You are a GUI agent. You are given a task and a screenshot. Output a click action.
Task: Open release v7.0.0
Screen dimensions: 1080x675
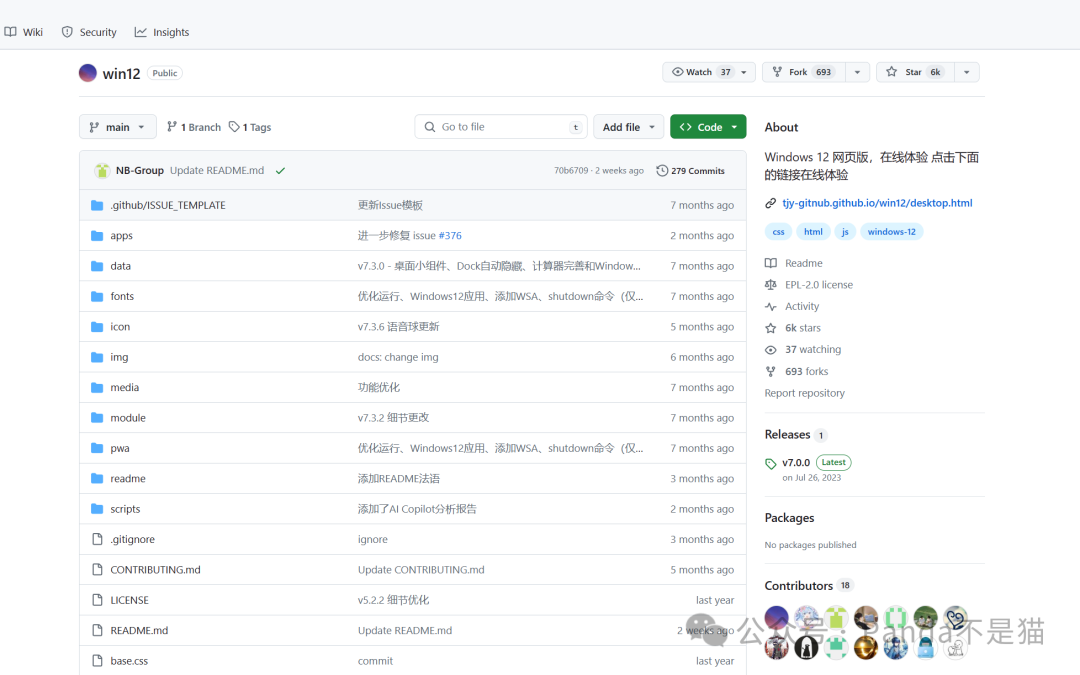[x=796, y=462]
